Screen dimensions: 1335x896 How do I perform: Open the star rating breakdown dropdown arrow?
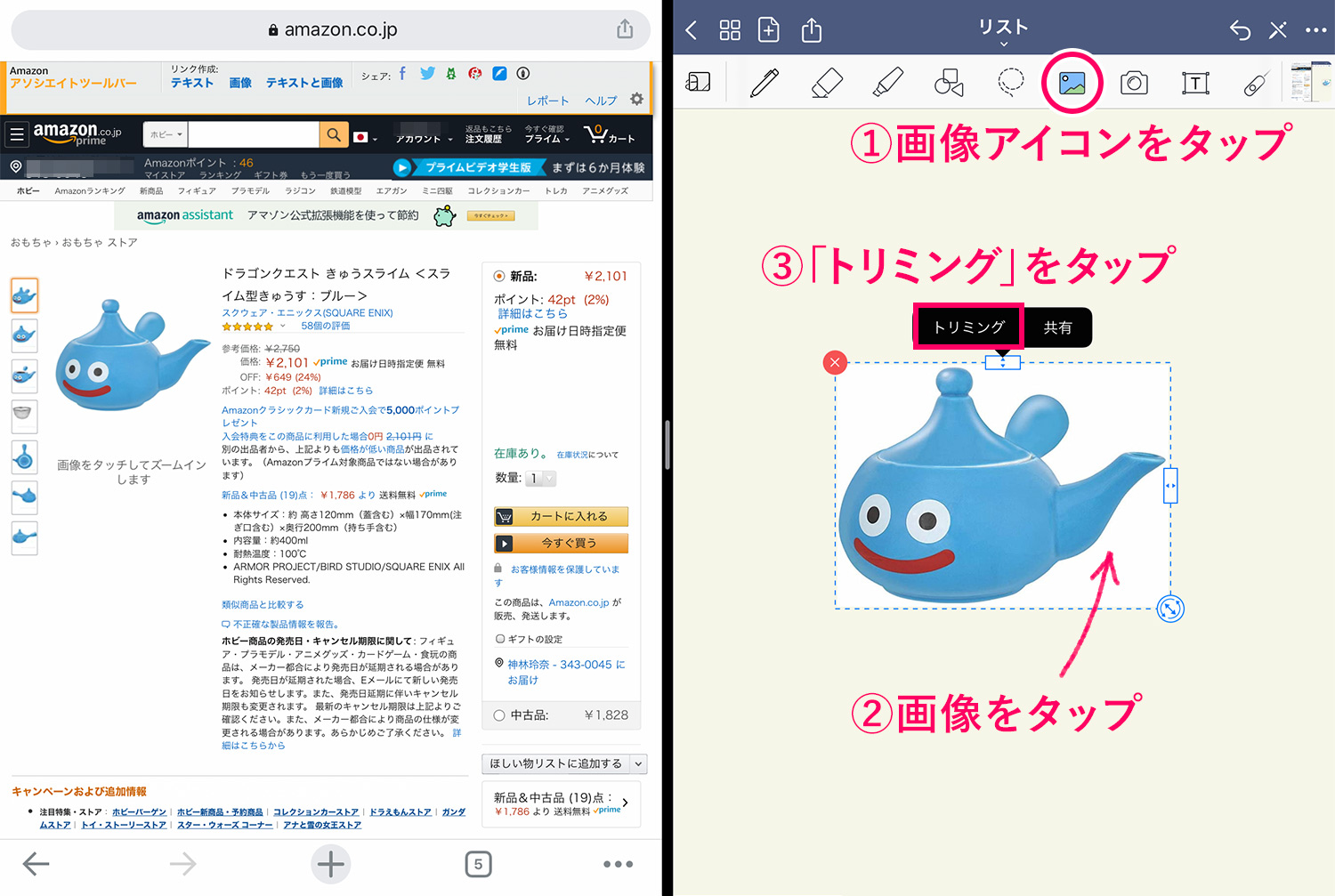tap(283, 326)
